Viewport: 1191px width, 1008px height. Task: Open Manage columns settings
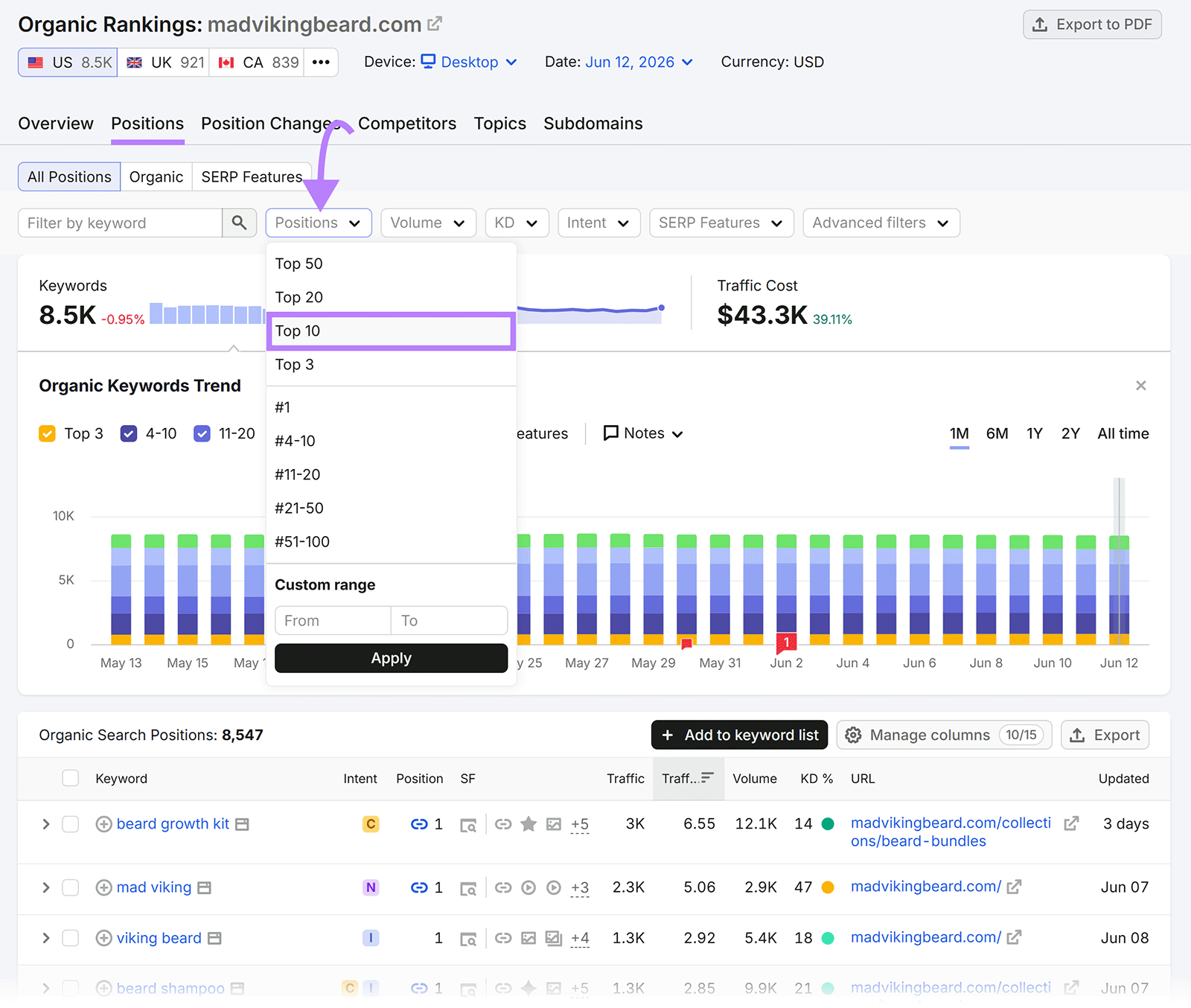tap(944, 735)
